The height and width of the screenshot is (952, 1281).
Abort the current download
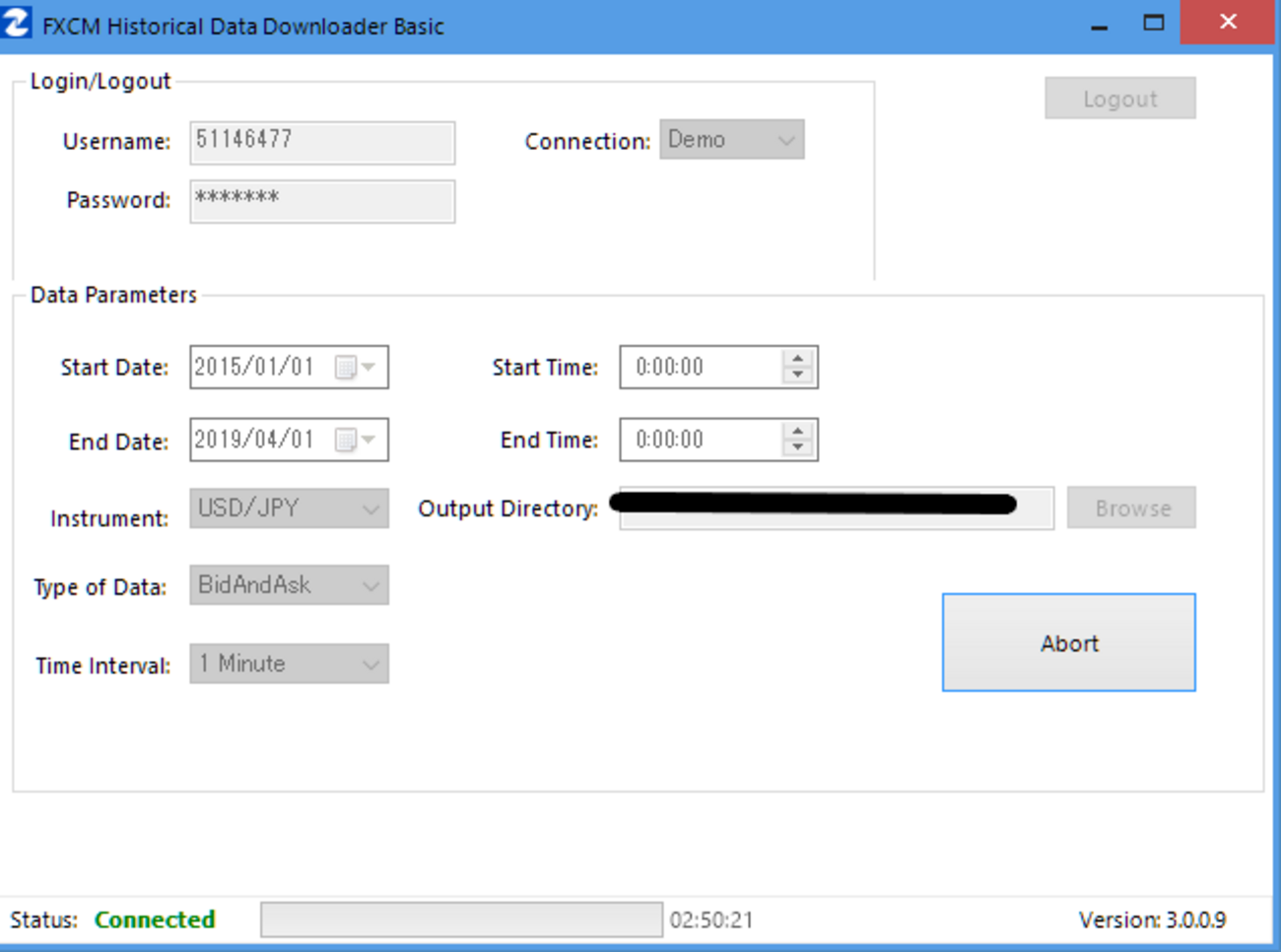(1069, 643)
